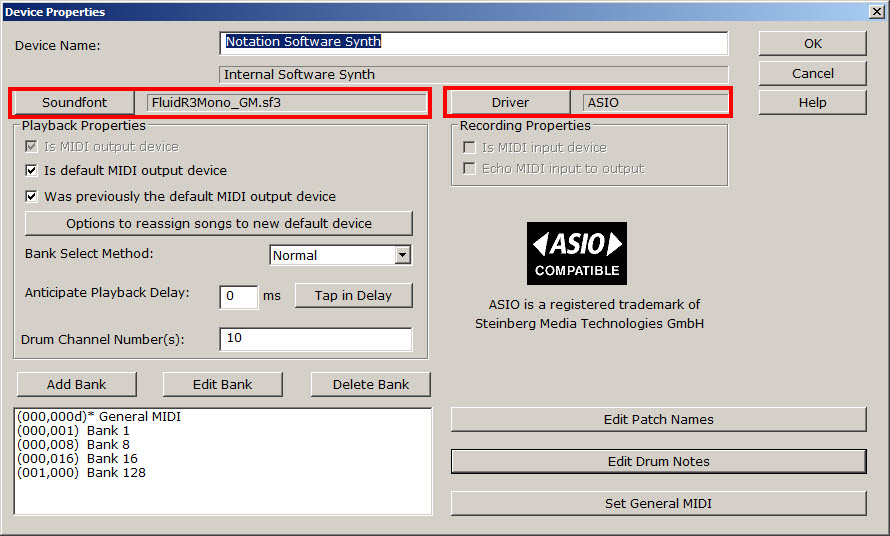The image size is (890, 536).
Task: Click the Soundfont button
Action: 74,102
